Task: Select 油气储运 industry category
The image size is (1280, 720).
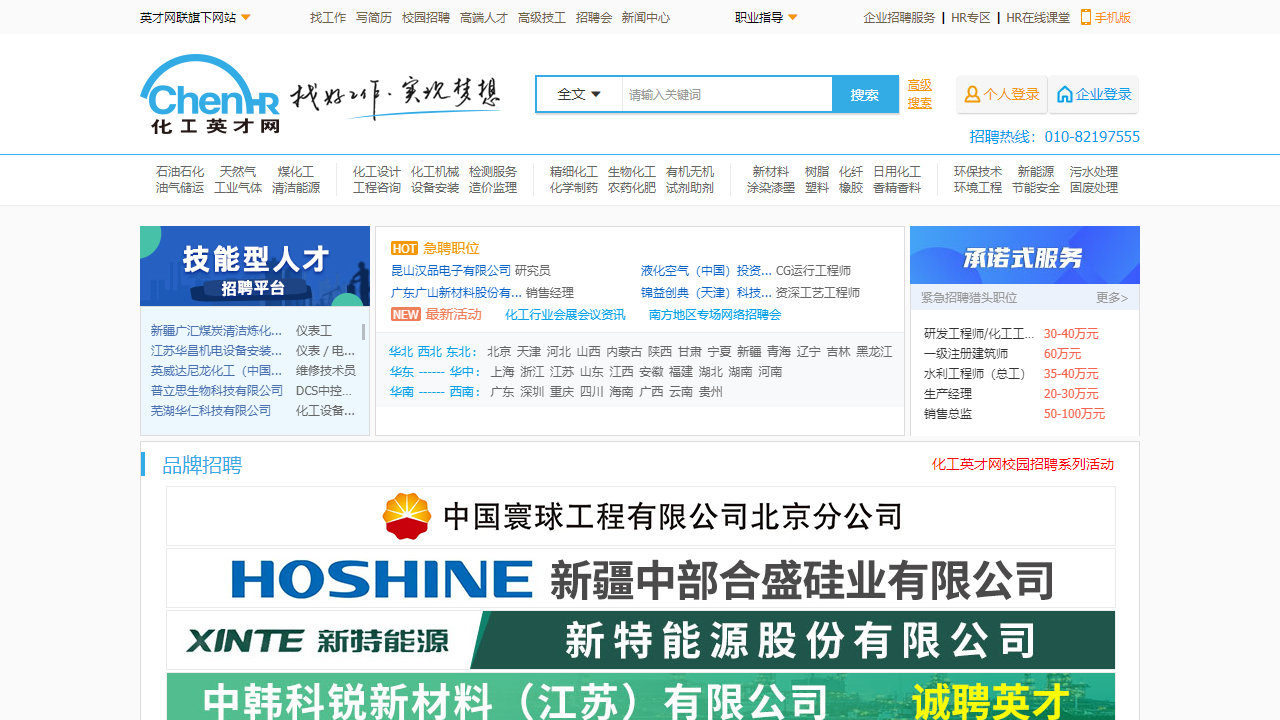Action: point(180,188)
